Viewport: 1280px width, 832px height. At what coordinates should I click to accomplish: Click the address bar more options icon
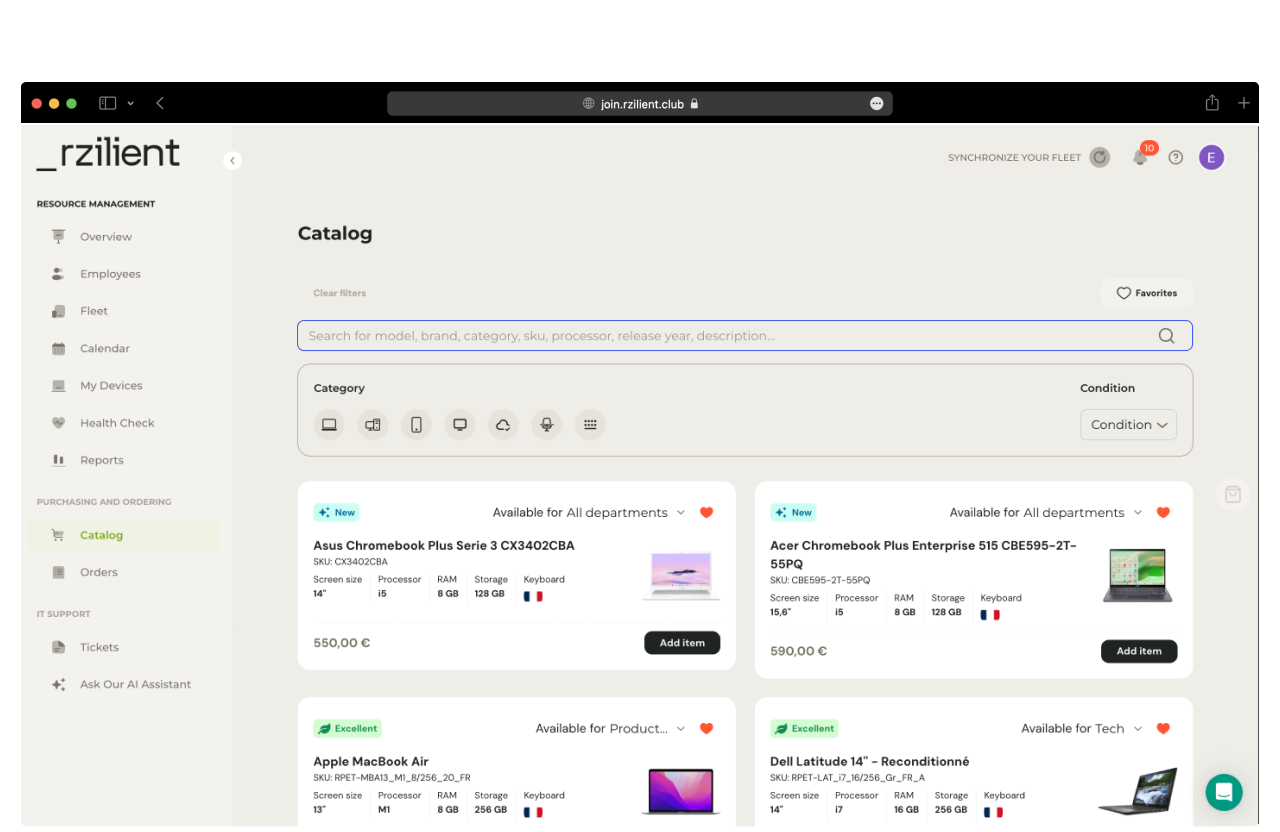tap(877, 104)
